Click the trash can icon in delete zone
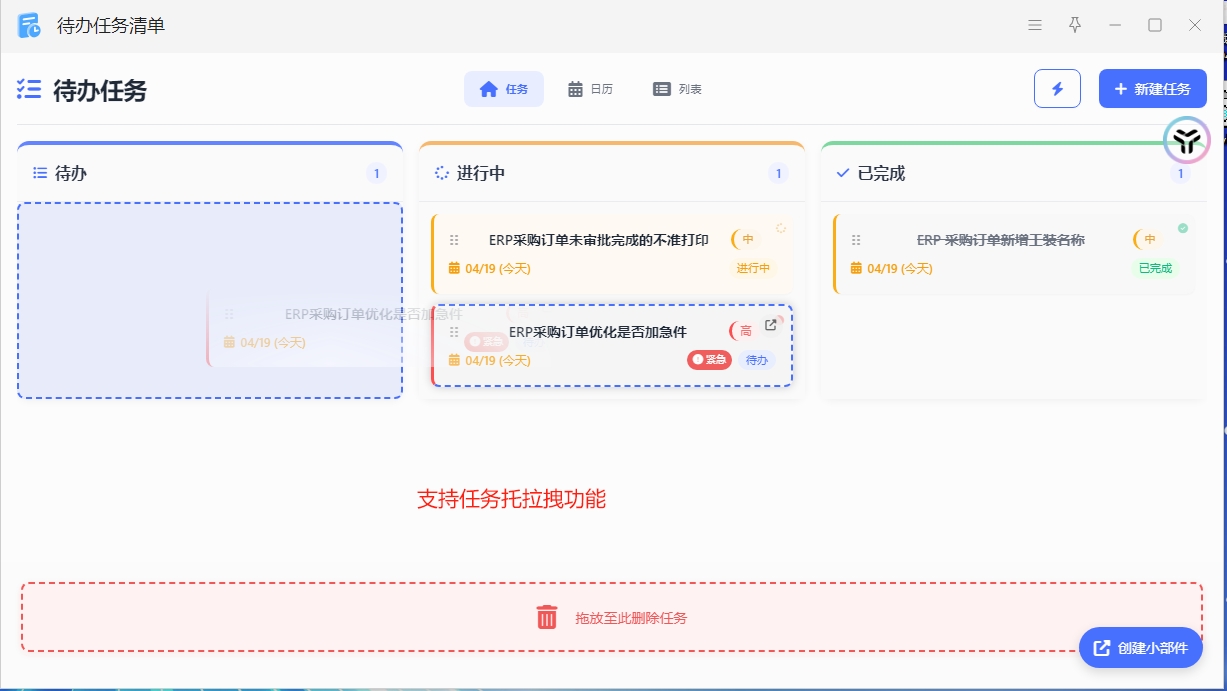 point(547,617)
